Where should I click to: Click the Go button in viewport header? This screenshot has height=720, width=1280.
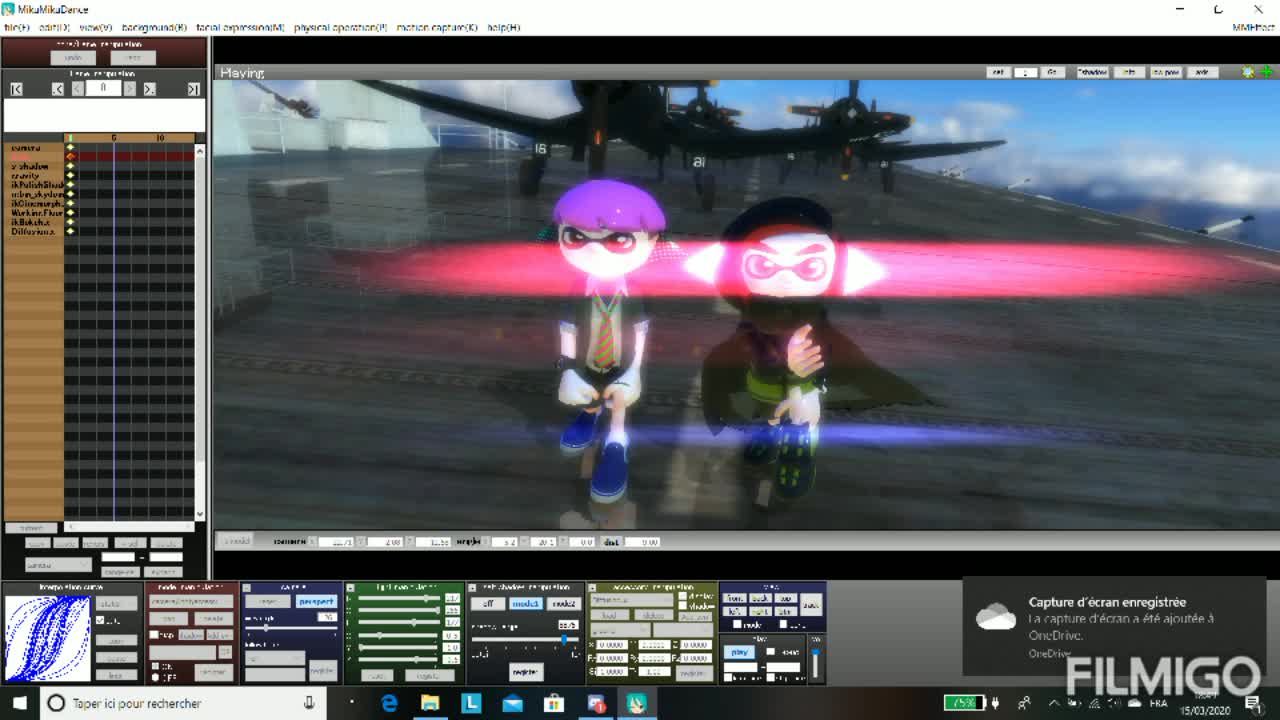tap(1052, 72)
